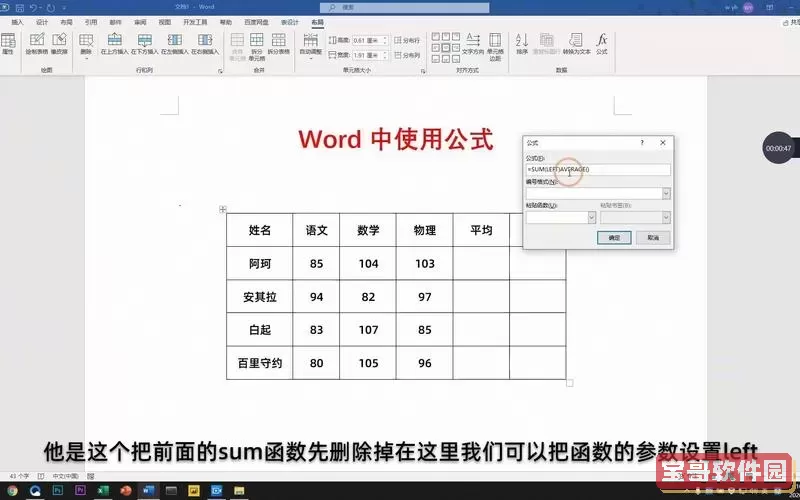The height and width of the screenshot is (500, 800).
Task: Select Align Center cell alignment
Action: (x=445, y=47)
